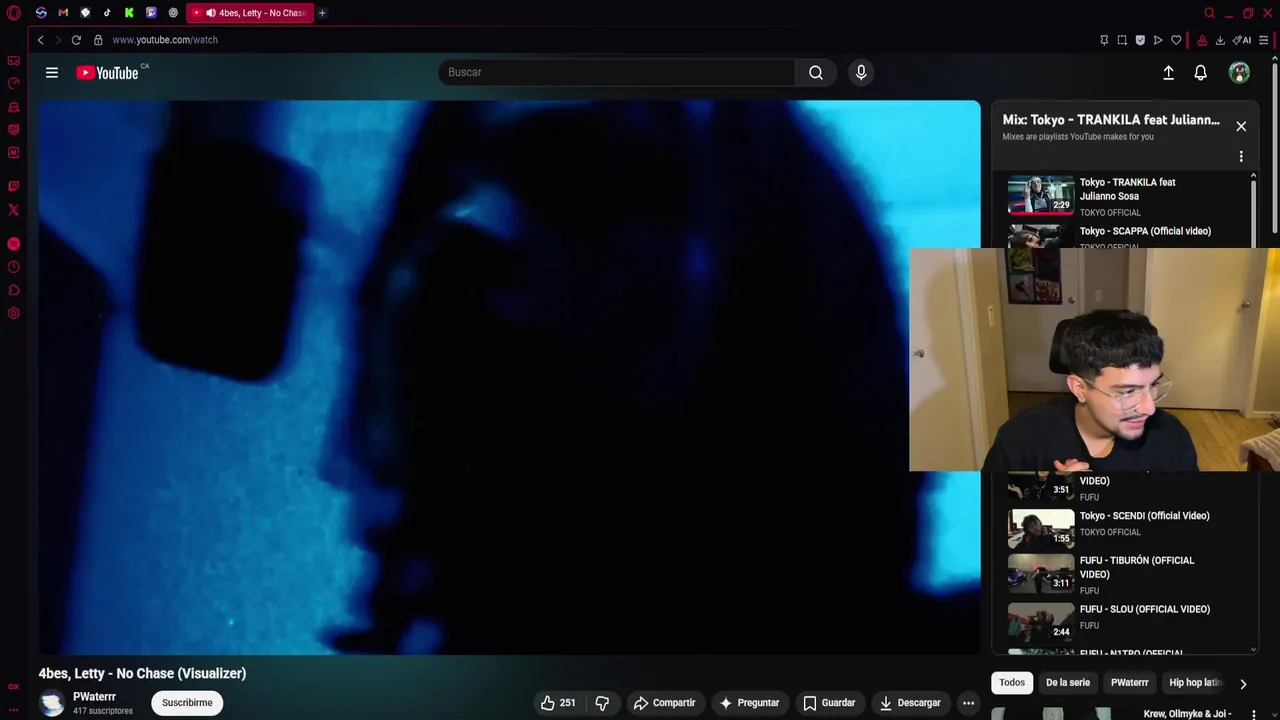The width and height of the screenshot is (1280, 720).
Task: Save video with Guardar button
Action: [x=829, y=703]
